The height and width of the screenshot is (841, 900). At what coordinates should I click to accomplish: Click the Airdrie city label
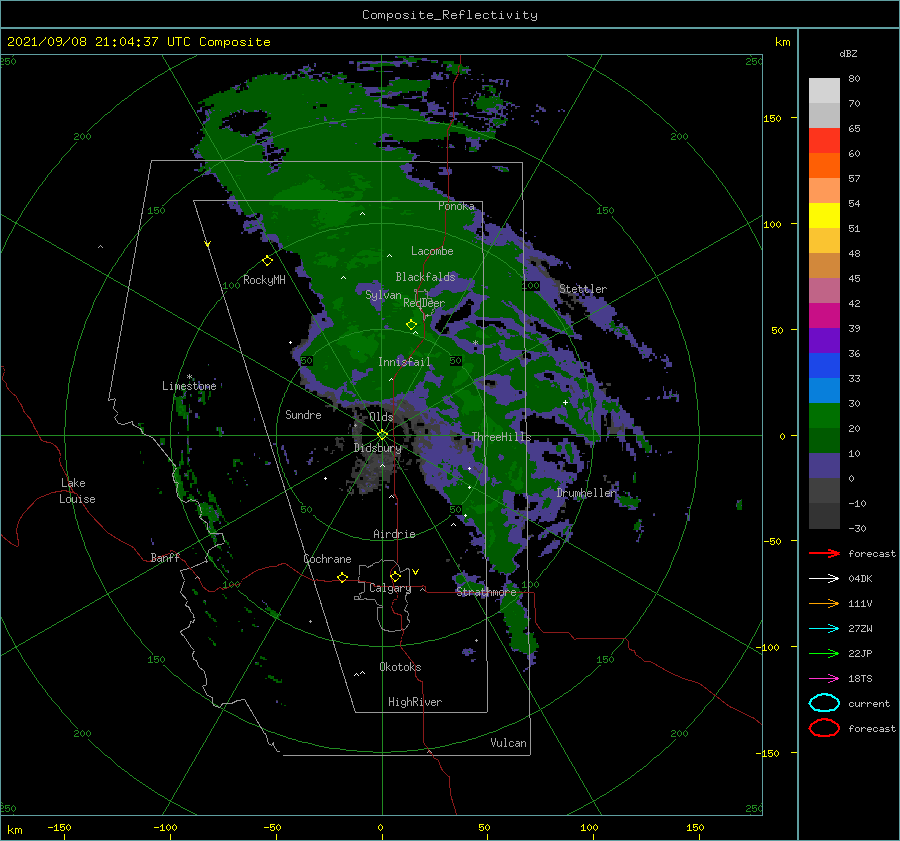click(394, 534)
